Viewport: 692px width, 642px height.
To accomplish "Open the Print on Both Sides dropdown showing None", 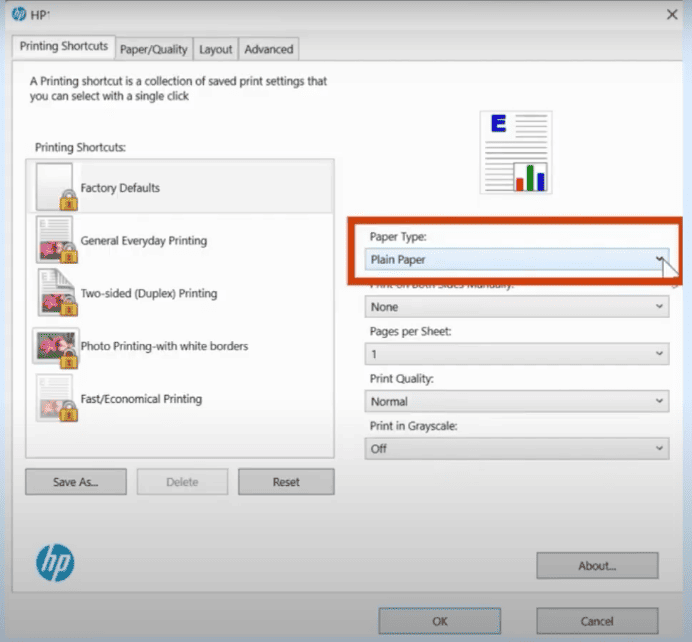I will click(517, 307).
